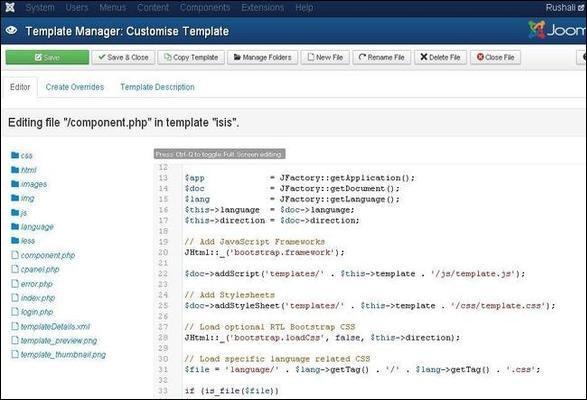This screenshot has height=400, width=587.
Task: Click file icon next to templateDetails.xml
Action: coord(15,326)
